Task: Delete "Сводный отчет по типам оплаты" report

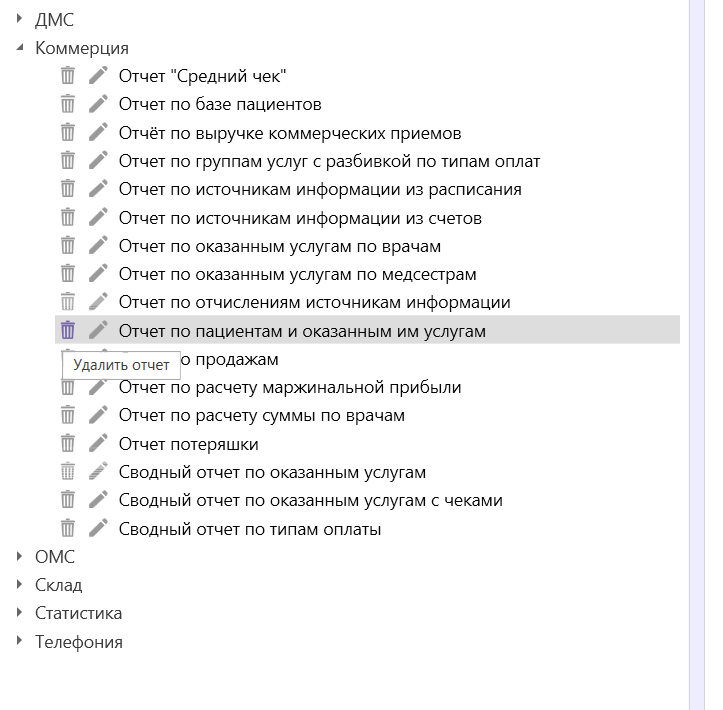Action: 68,528
